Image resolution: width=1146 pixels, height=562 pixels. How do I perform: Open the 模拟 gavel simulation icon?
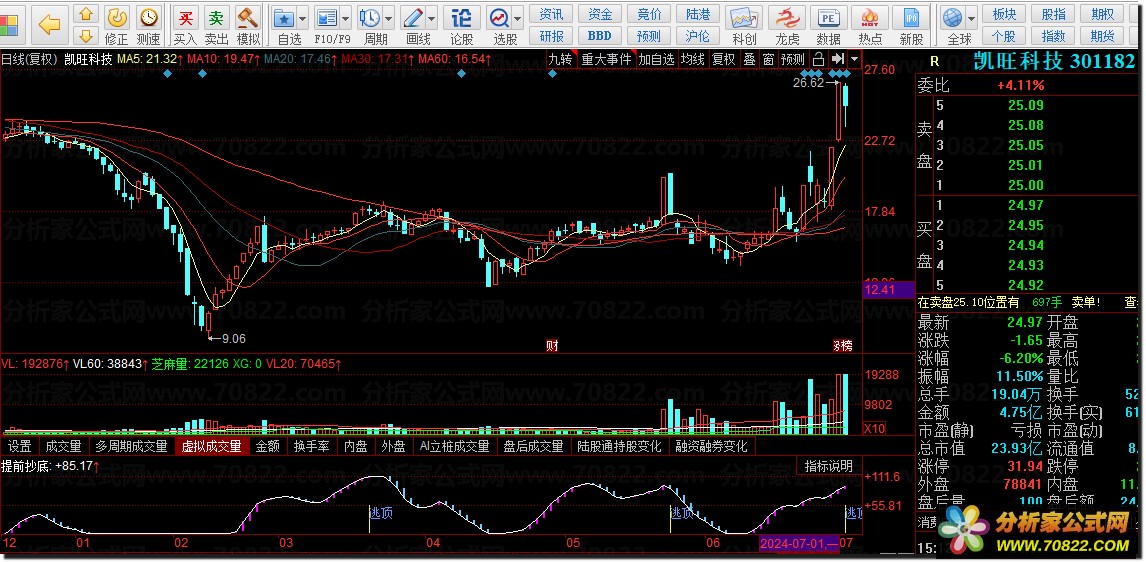click(248, 18)
